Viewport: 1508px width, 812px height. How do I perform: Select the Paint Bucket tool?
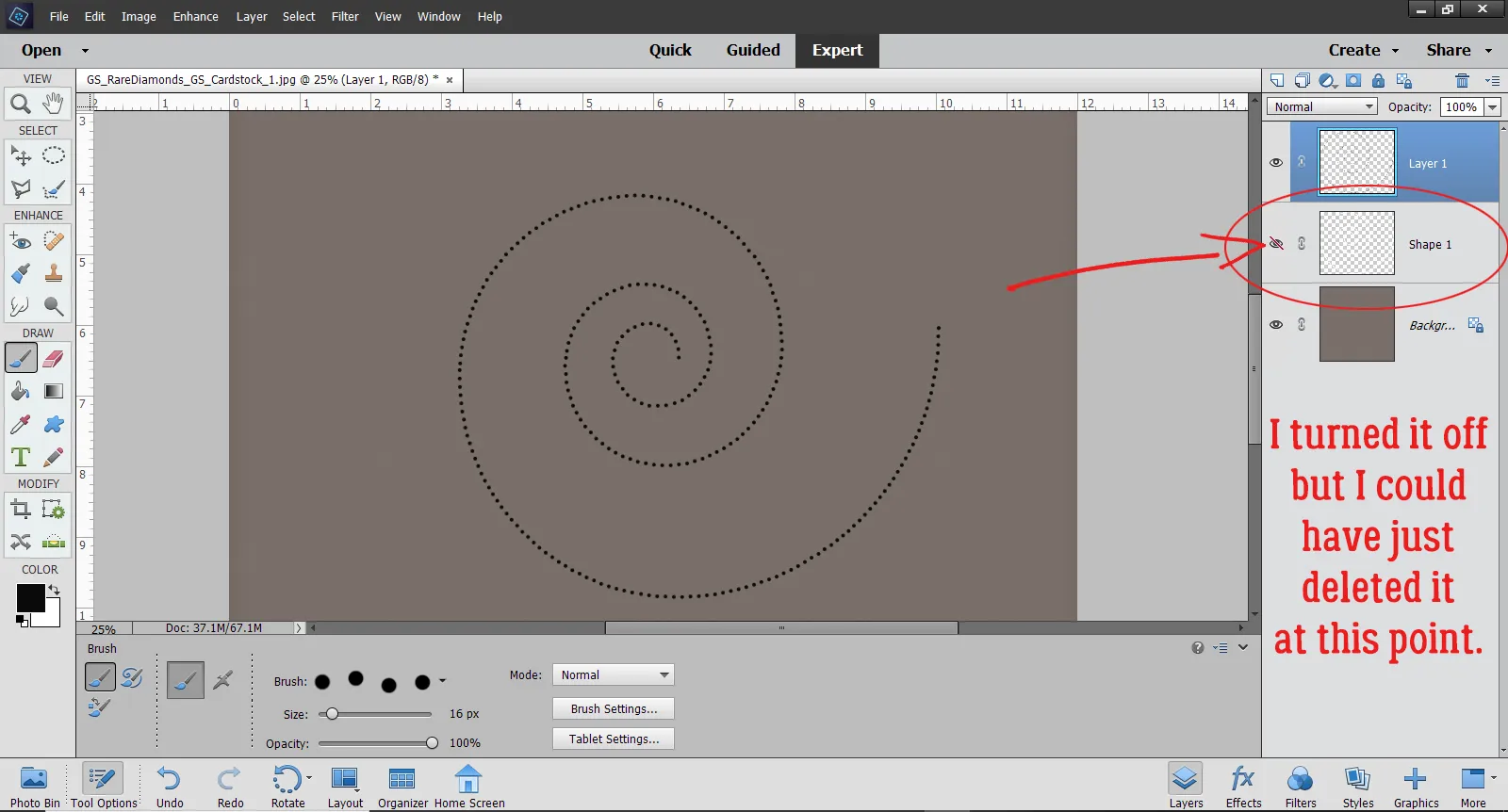pyautogui.click(x=20, y=392)
